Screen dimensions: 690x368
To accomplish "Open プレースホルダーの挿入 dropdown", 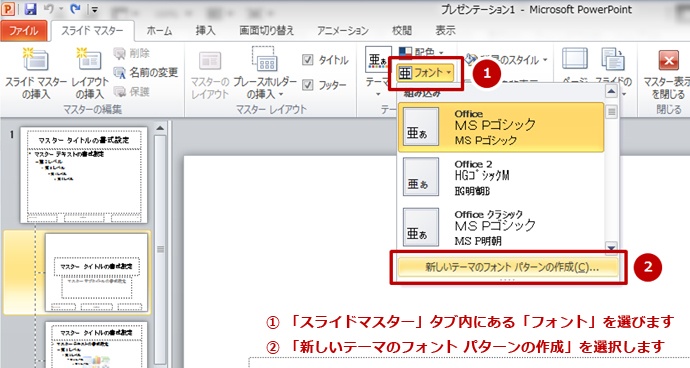I will point(265,73).
